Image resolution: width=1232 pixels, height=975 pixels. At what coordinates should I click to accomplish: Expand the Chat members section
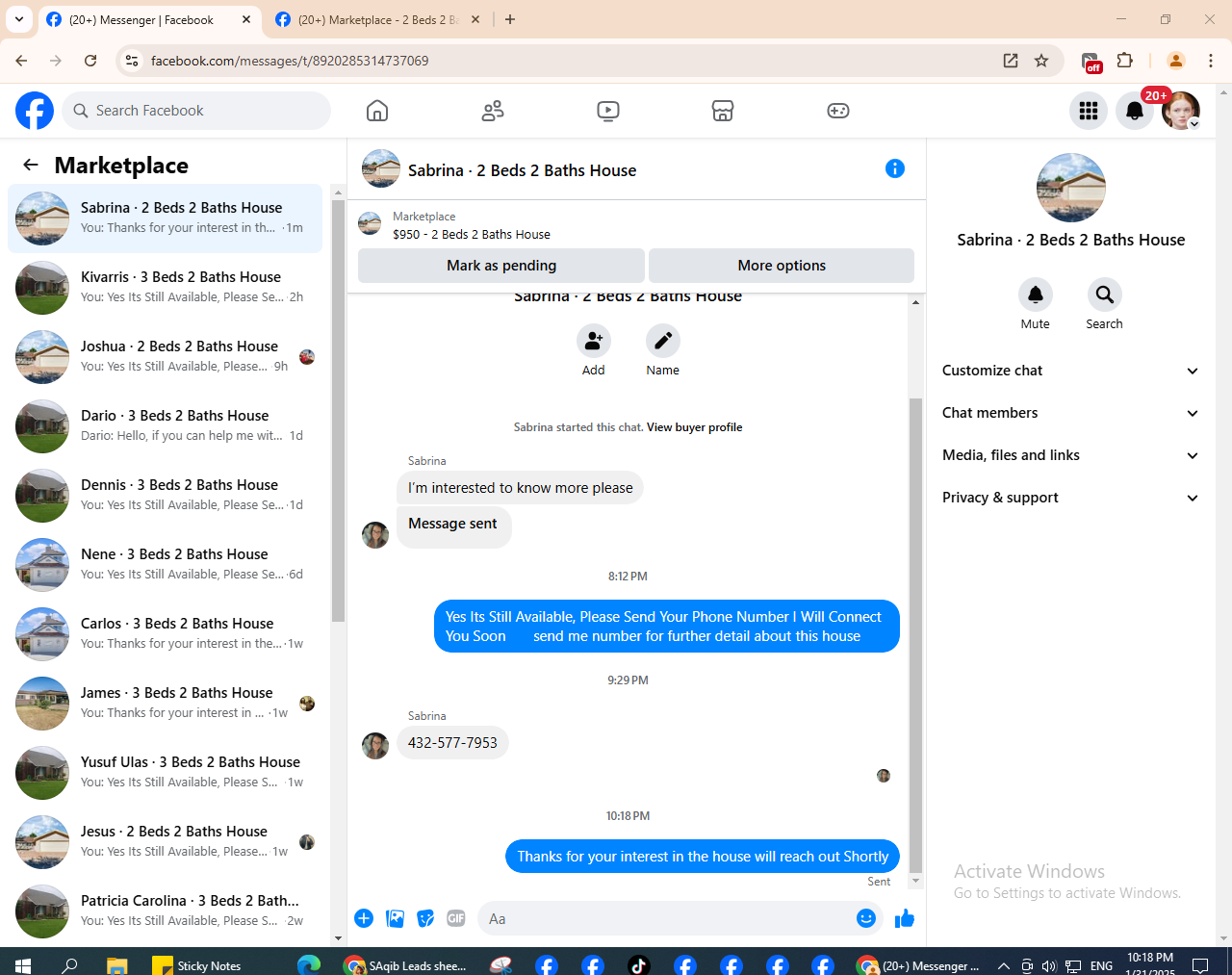pos(1070,413)
